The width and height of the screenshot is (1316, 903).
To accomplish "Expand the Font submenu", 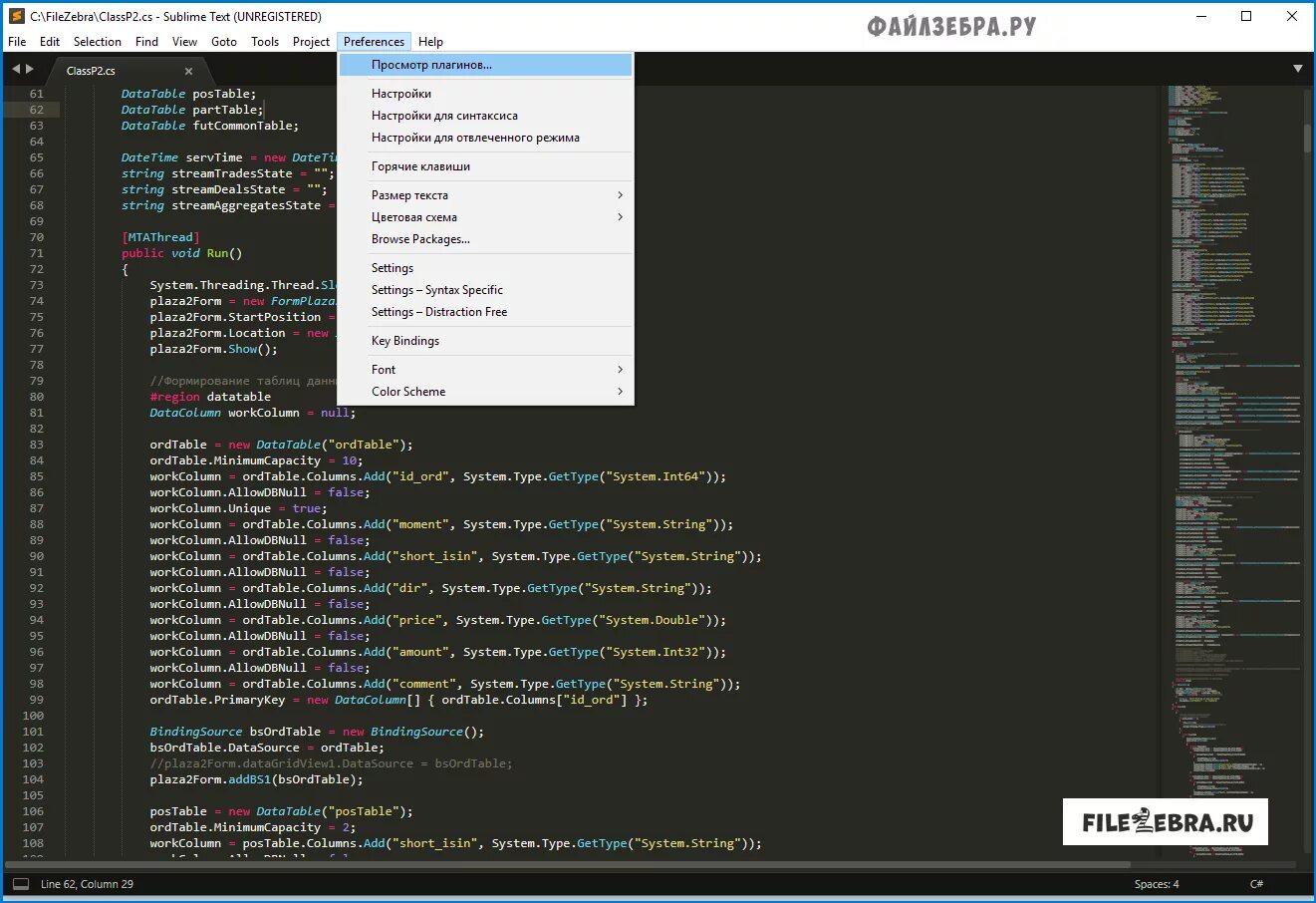I will point(485,370).
